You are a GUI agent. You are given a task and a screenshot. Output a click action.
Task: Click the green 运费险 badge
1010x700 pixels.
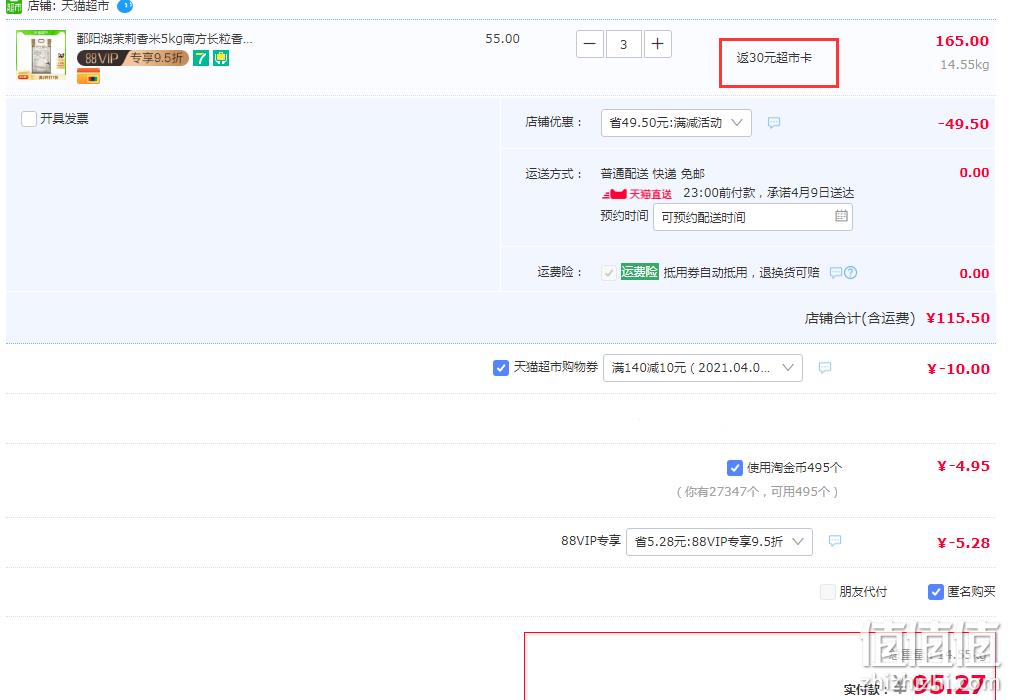pyautogui.click(x=640, y=272)
